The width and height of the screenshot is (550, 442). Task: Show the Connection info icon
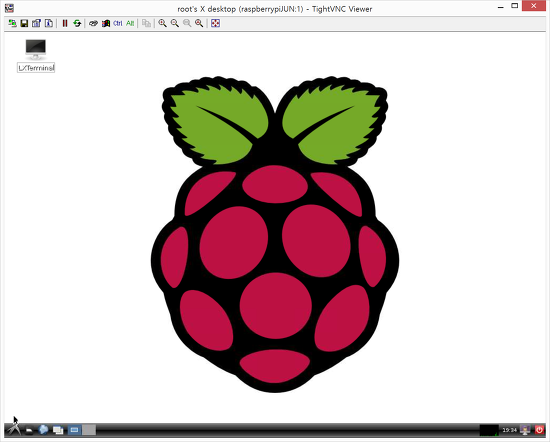[x=49, y=23]
